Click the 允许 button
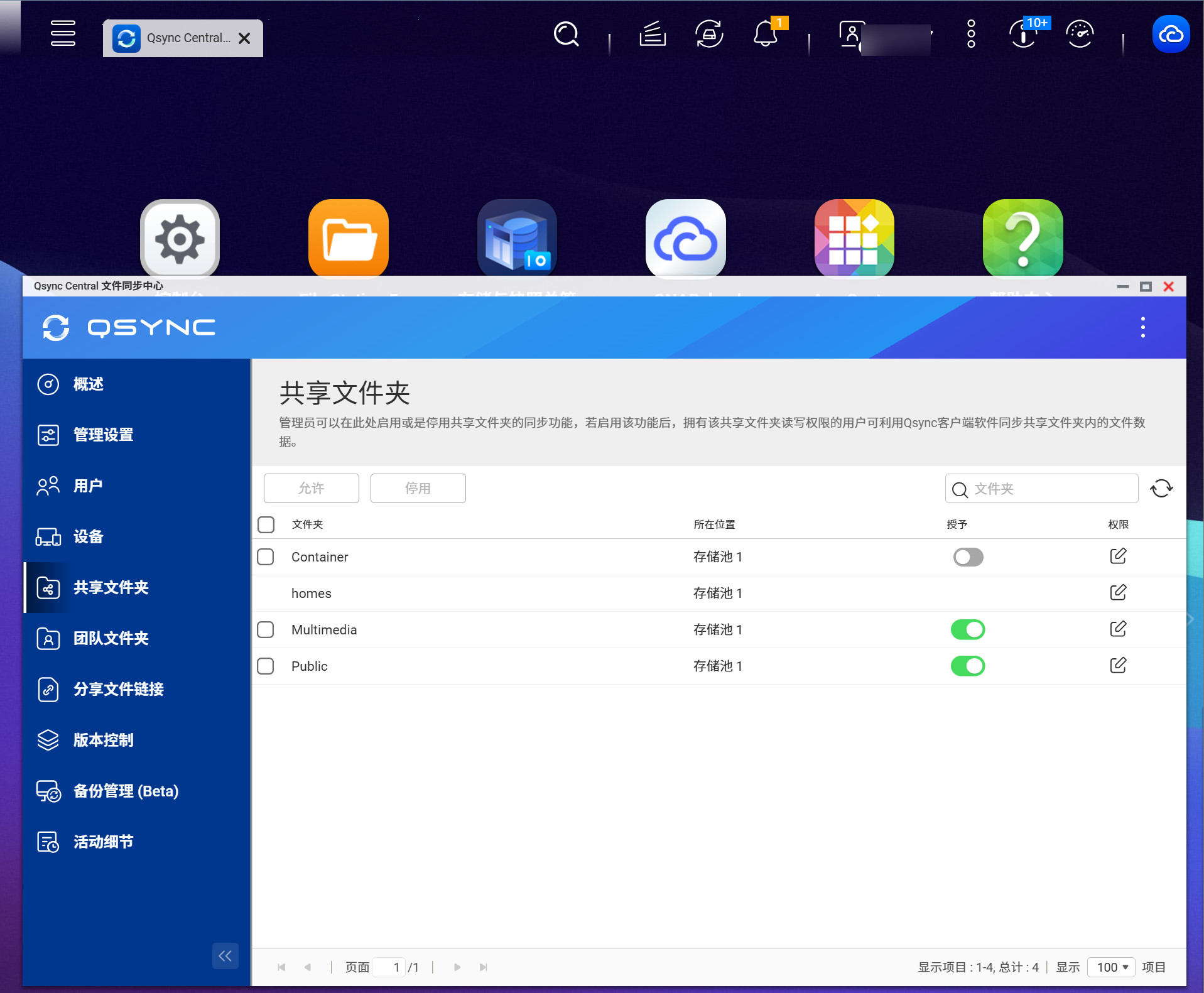Screen dimensions: 1204x993 312,488
